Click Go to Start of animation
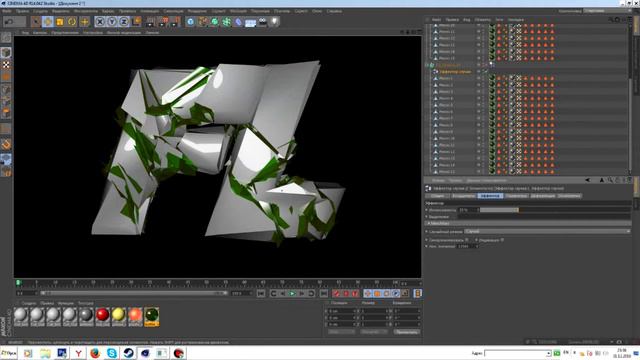The height and width of the screenshot is (360, 640). [x=261, y=293]
